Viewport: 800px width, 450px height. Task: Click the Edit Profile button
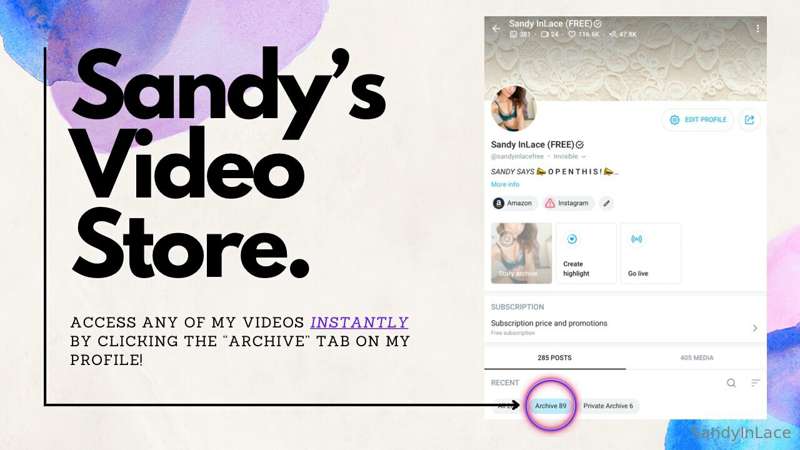click(x=697, y=120)
